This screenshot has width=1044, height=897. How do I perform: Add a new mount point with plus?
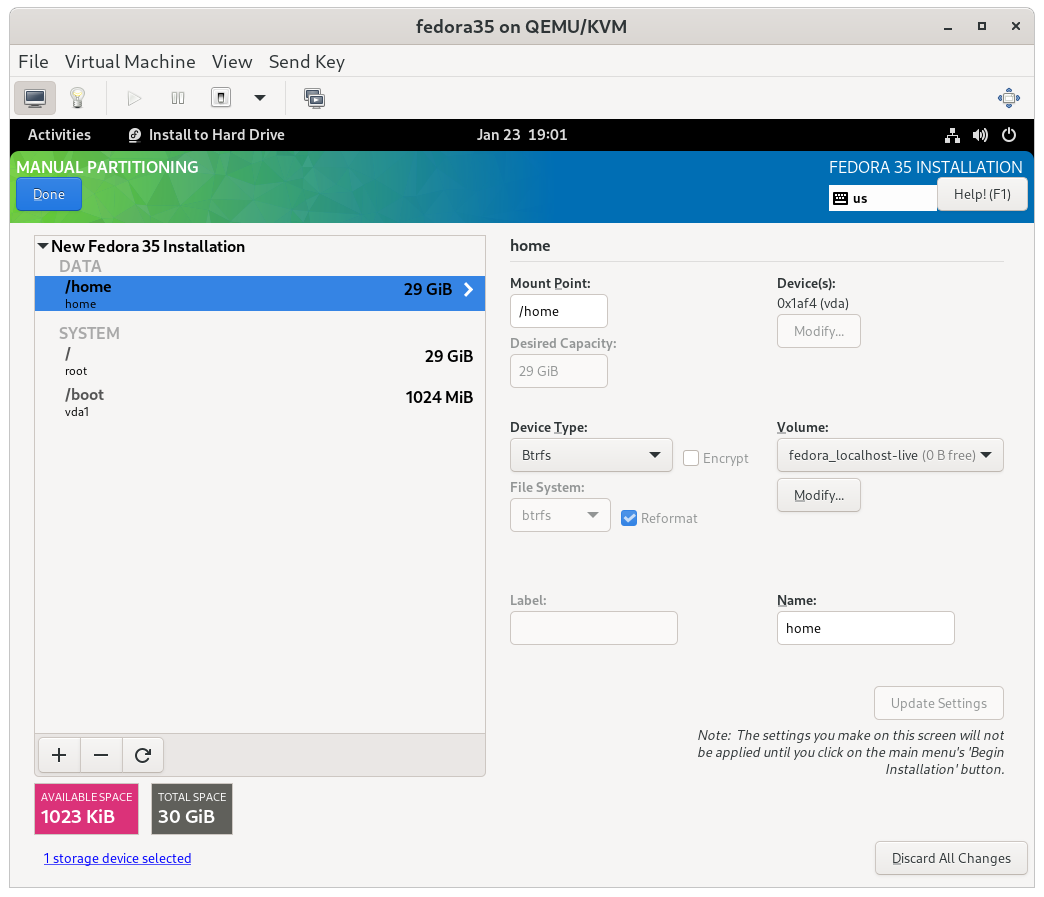[59, 755]
